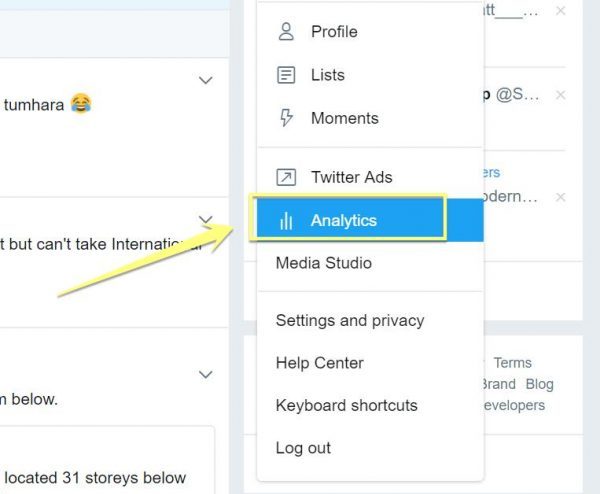Open Profile from the dropdown menu
The width and height of the screenshot is (600, 494).
(x=370, y=31)
